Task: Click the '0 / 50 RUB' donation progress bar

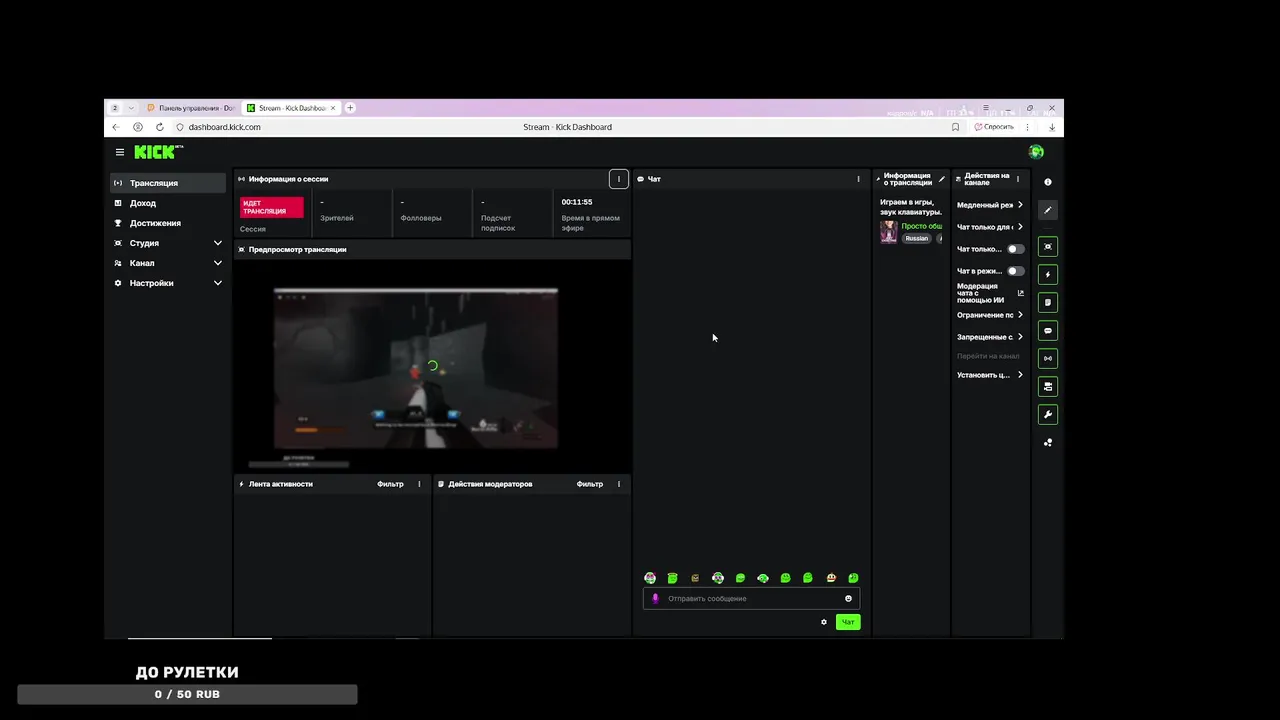Action: [187, 694]
